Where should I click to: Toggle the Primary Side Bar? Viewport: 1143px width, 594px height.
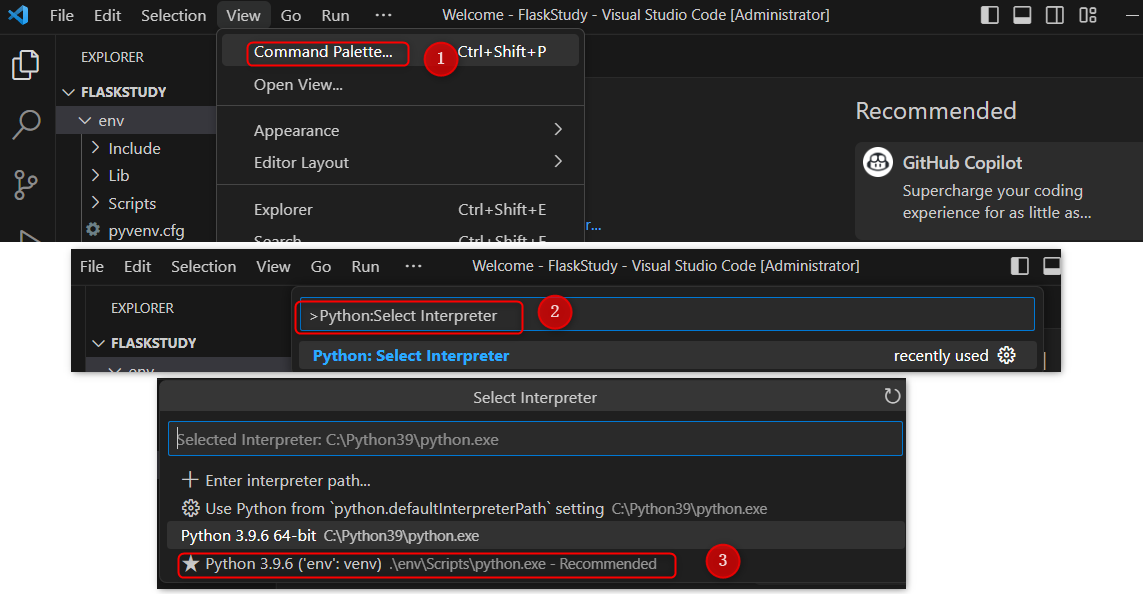[988, 14]
